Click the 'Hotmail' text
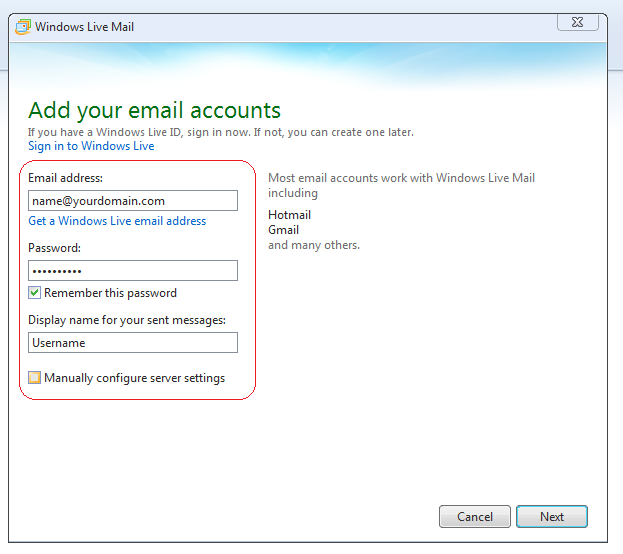 tap(289, 215)
